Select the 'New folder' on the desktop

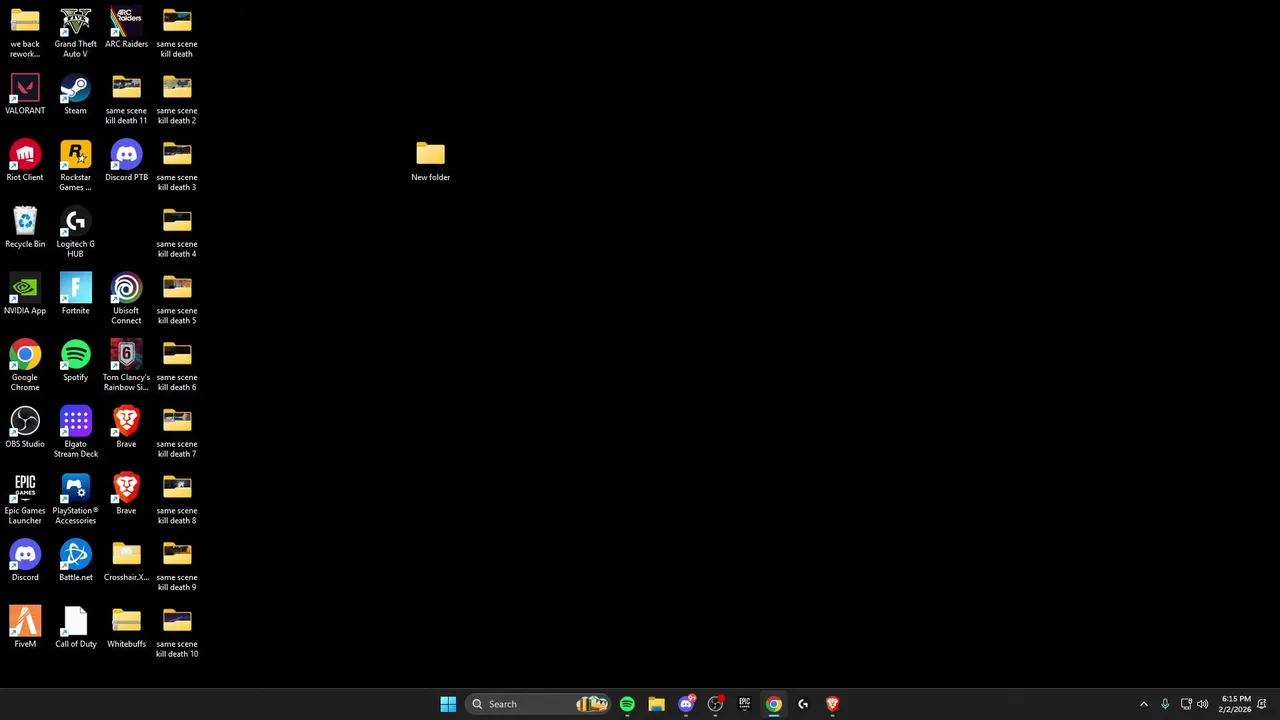[430, 162]
